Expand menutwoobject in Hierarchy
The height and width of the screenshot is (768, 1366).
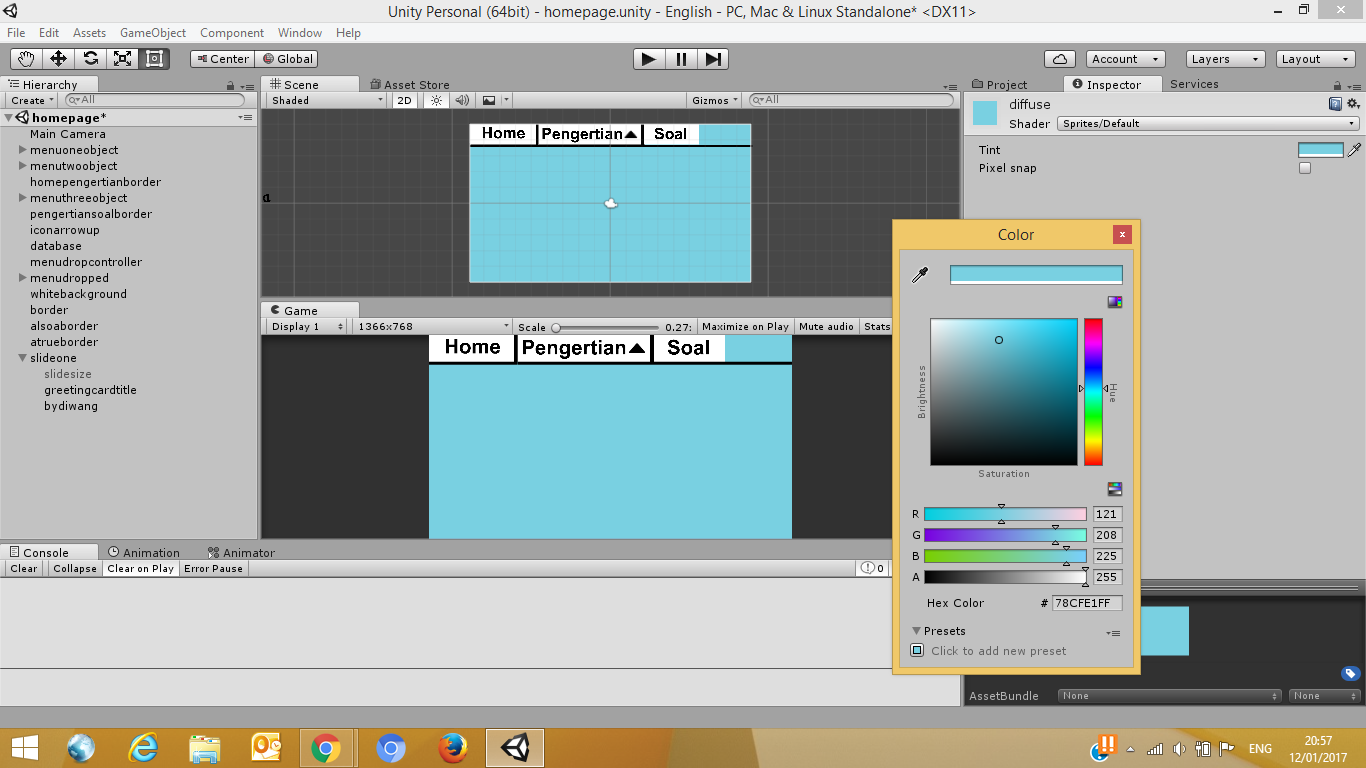pos(23,166)
